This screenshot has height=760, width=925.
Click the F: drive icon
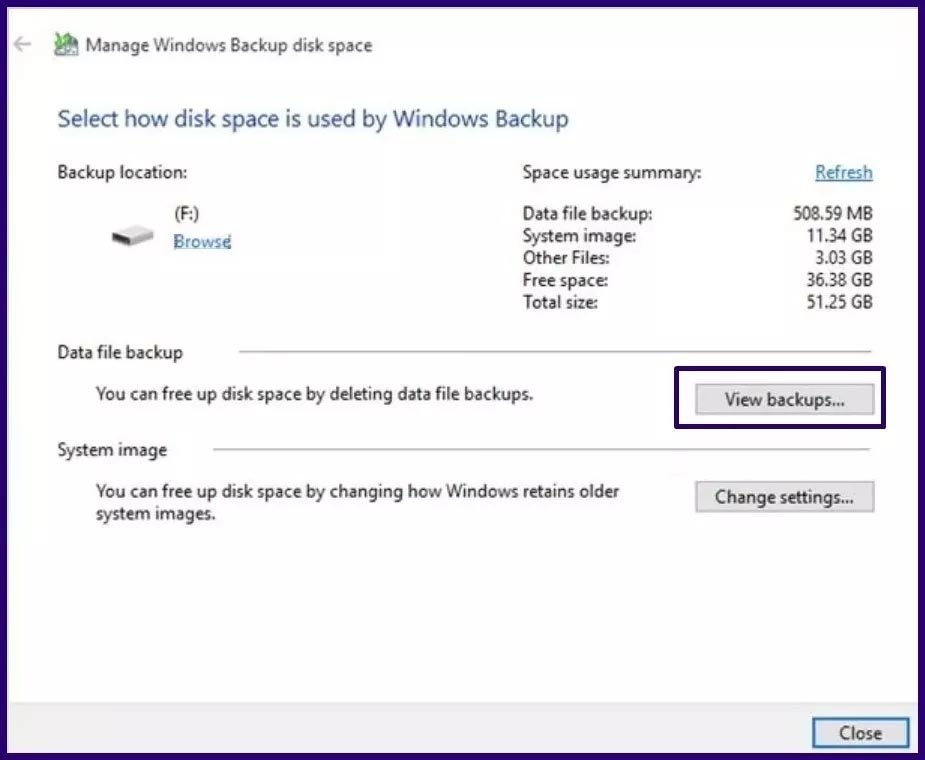tap(133, 236)
